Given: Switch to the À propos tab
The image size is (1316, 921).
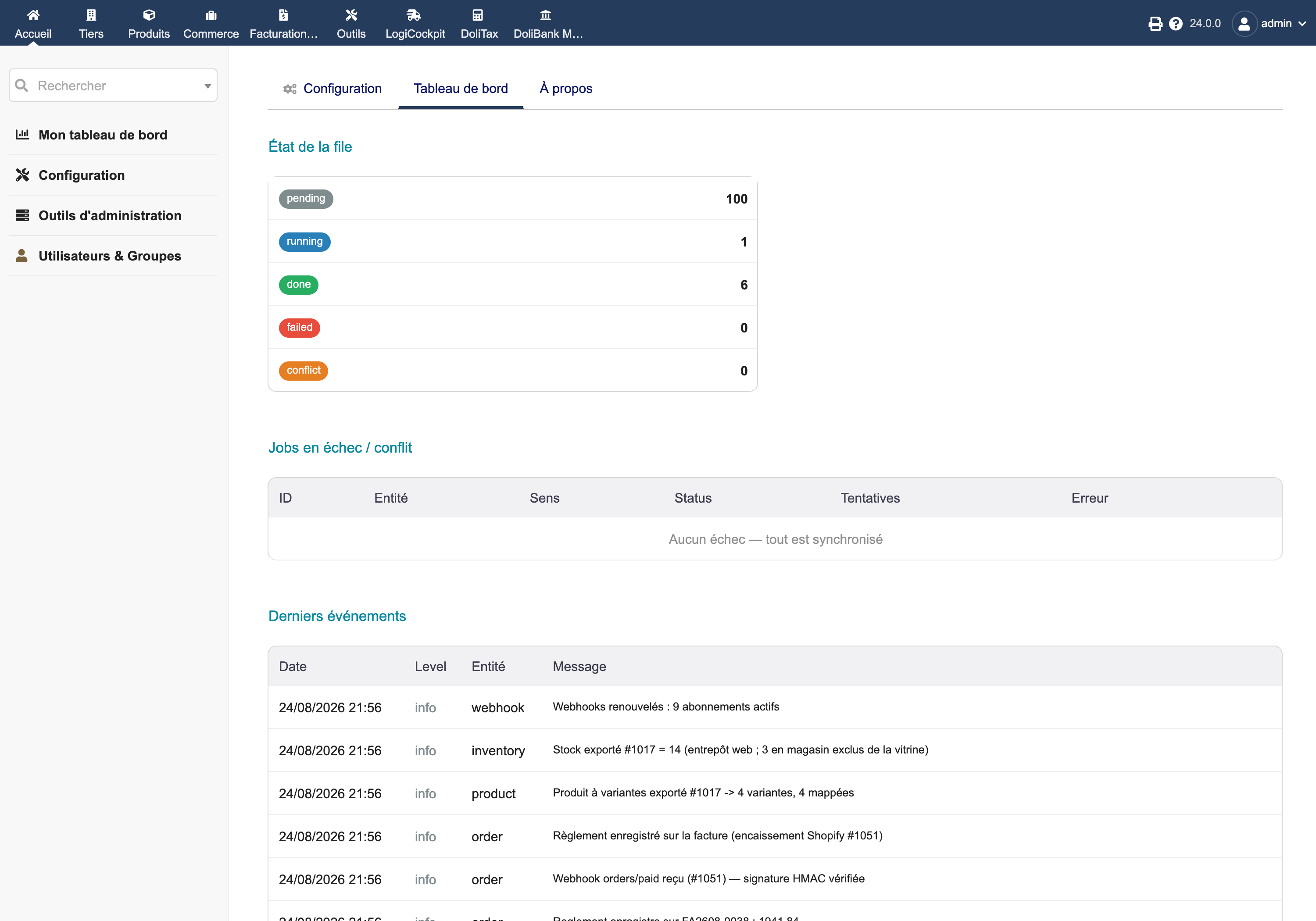Looking at the screenshot, I should [x=566, y=89].
